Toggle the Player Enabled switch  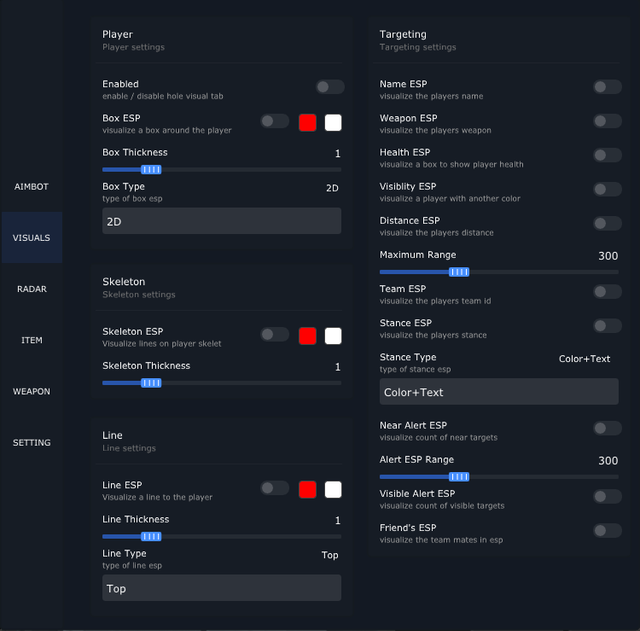point(329,87)
